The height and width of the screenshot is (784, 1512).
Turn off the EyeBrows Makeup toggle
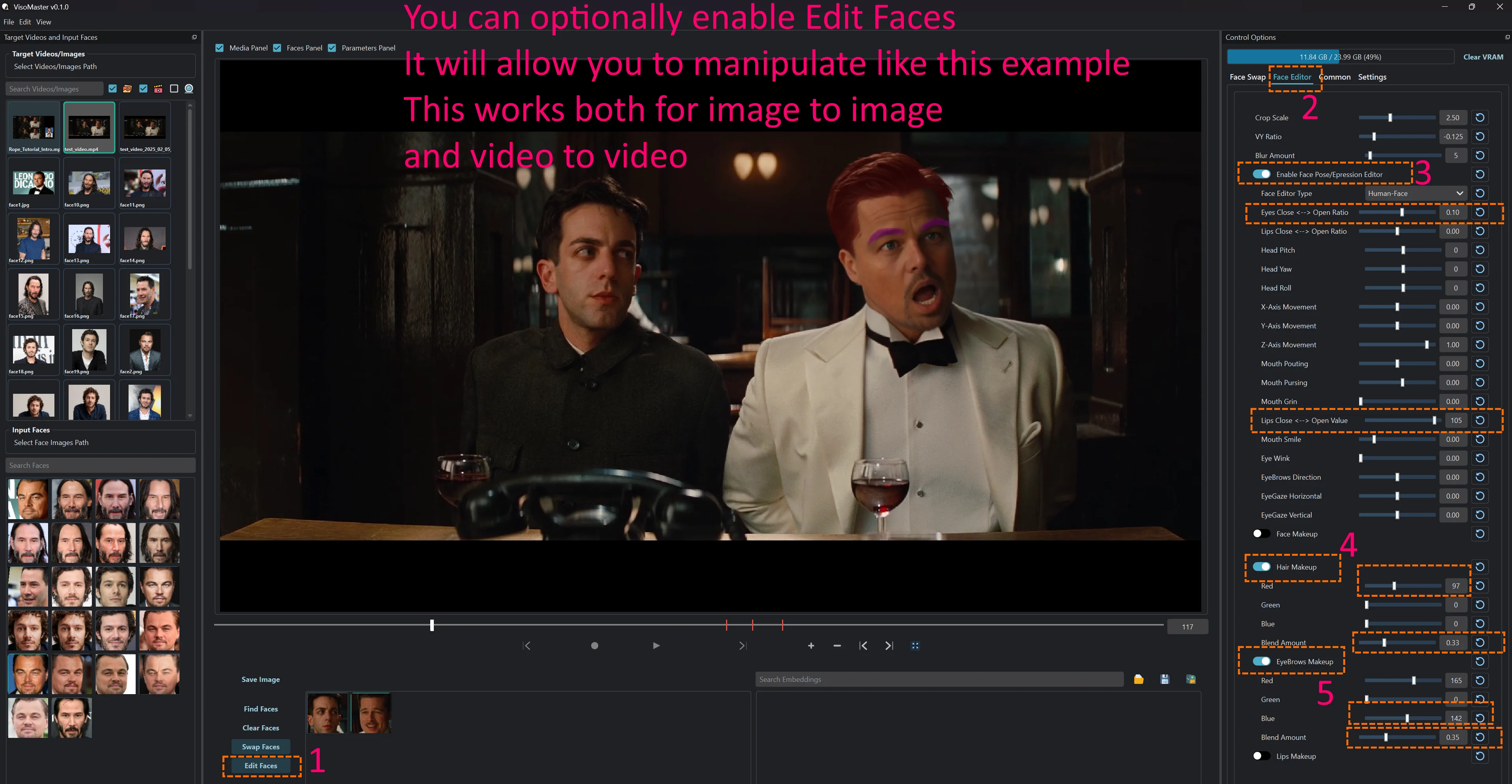pyautogui.click(x=1261, y=661)
